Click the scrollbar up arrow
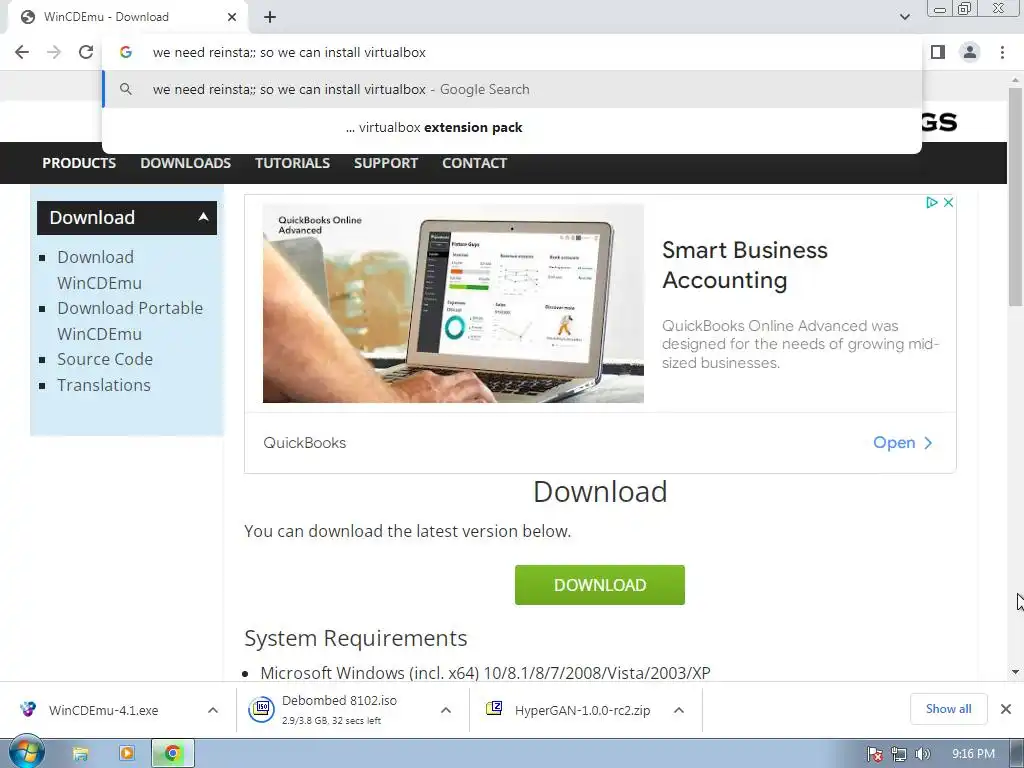 point(1015,80)
